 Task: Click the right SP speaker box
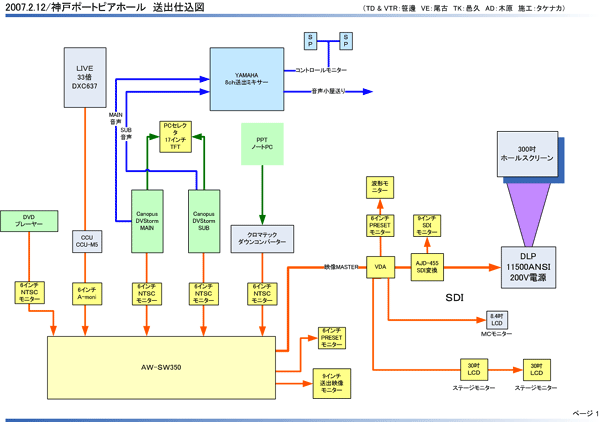[346, 40]
